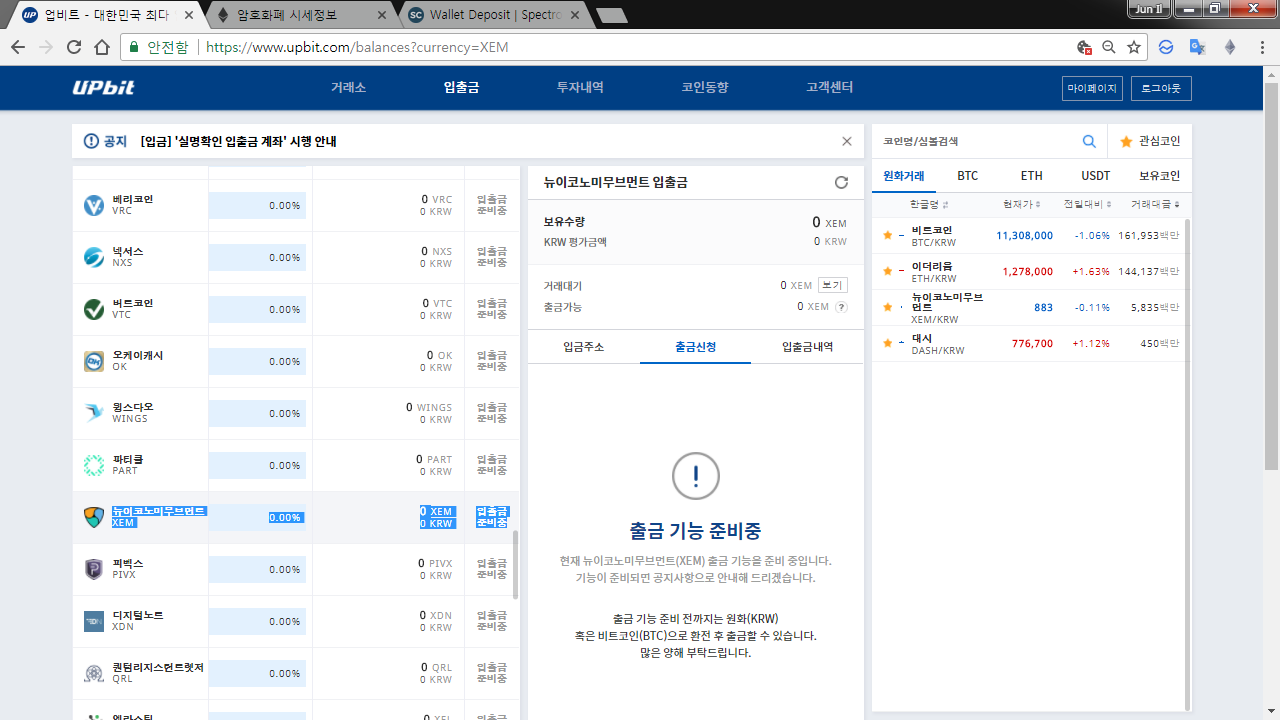Select the PIVX coin icon
Screen dimensions: 1280x720
[x=94, y=569]
